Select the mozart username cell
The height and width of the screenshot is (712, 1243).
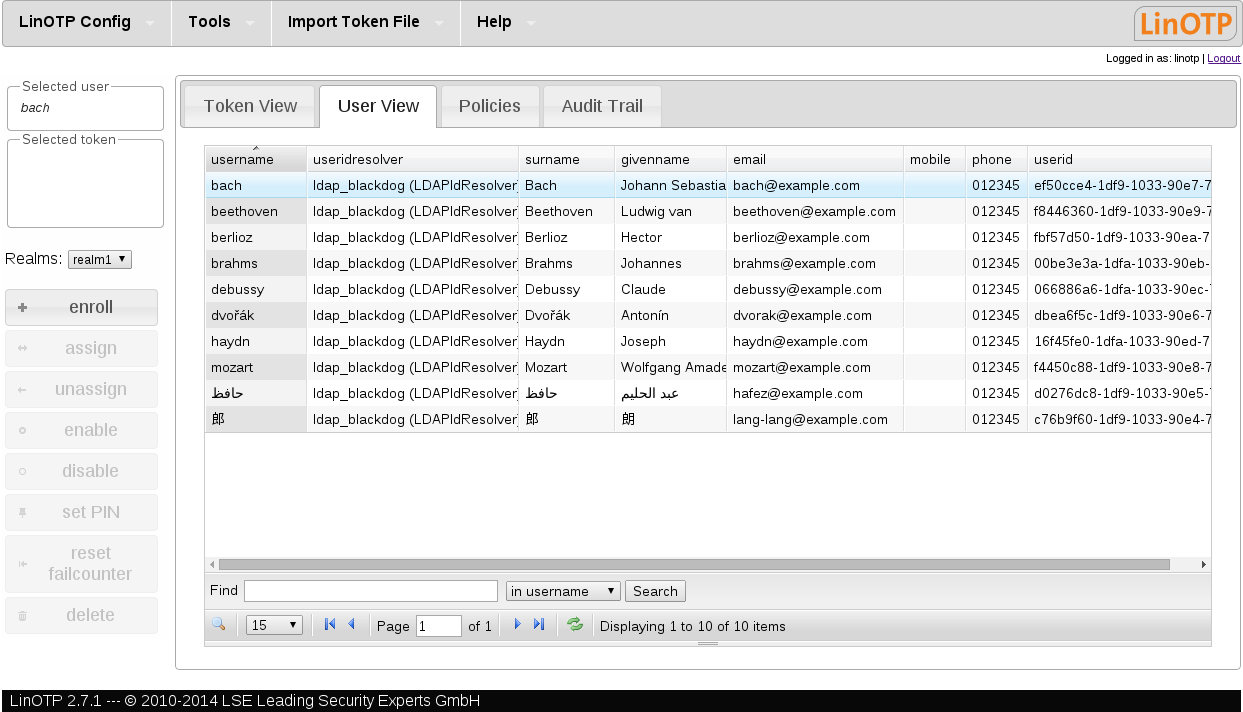(x=256, y=367)
